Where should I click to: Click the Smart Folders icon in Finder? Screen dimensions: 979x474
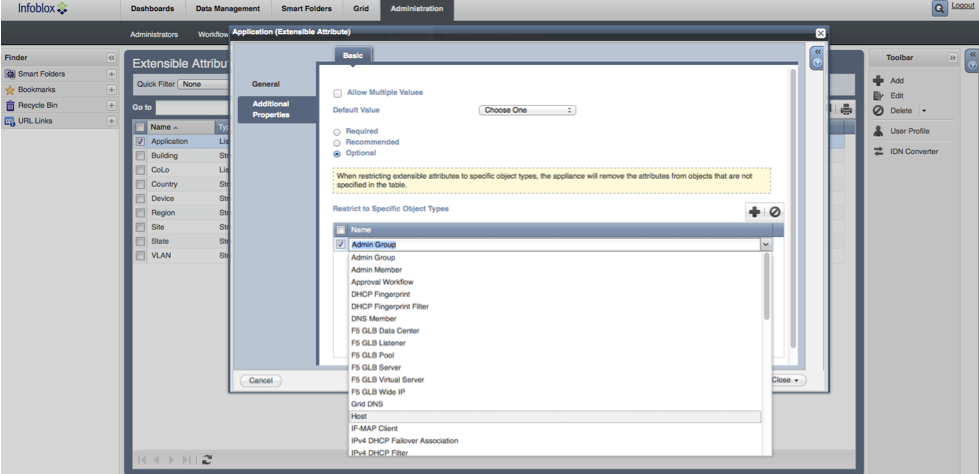click(10, 74)
